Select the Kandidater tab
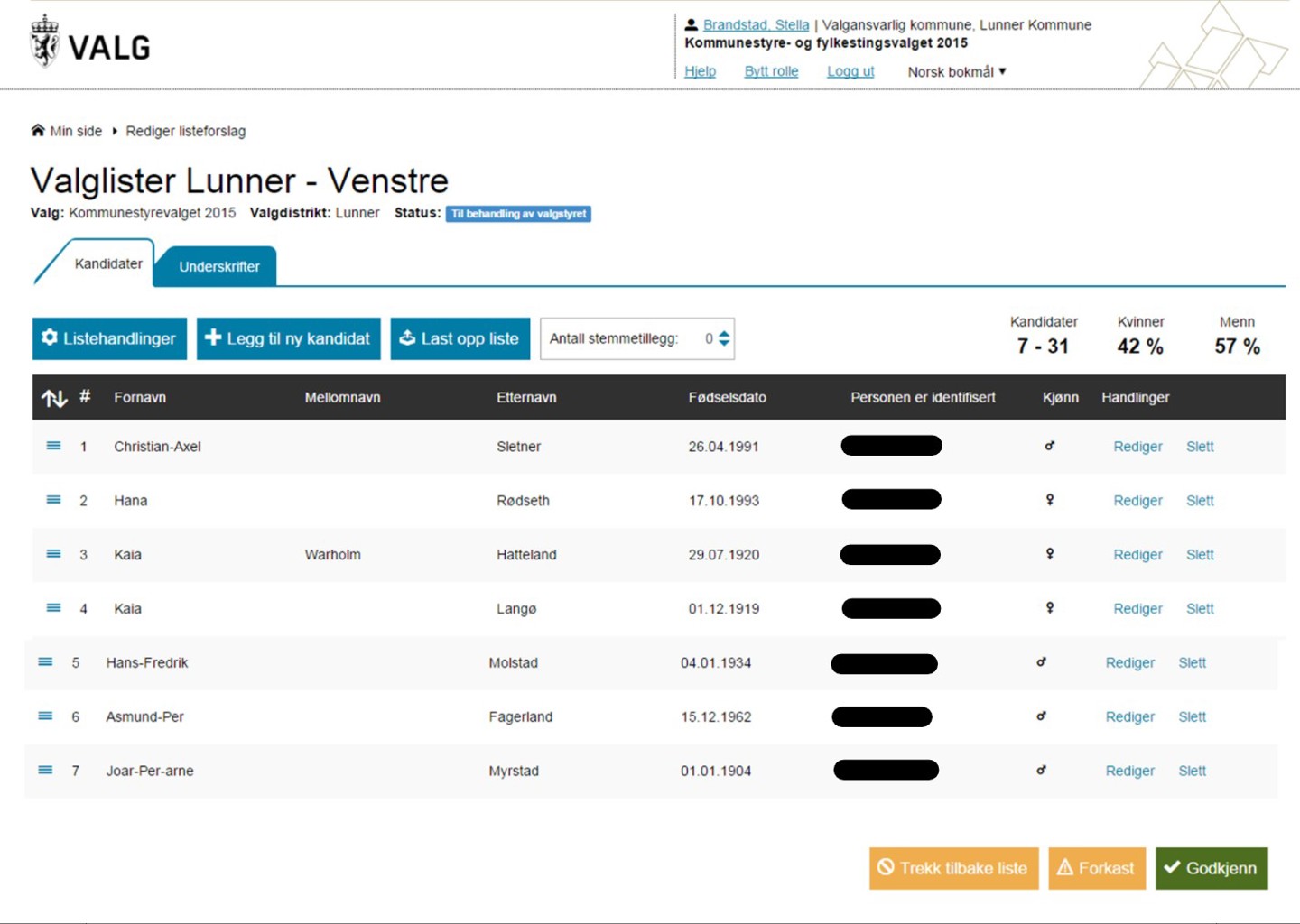 click(108, 263)
